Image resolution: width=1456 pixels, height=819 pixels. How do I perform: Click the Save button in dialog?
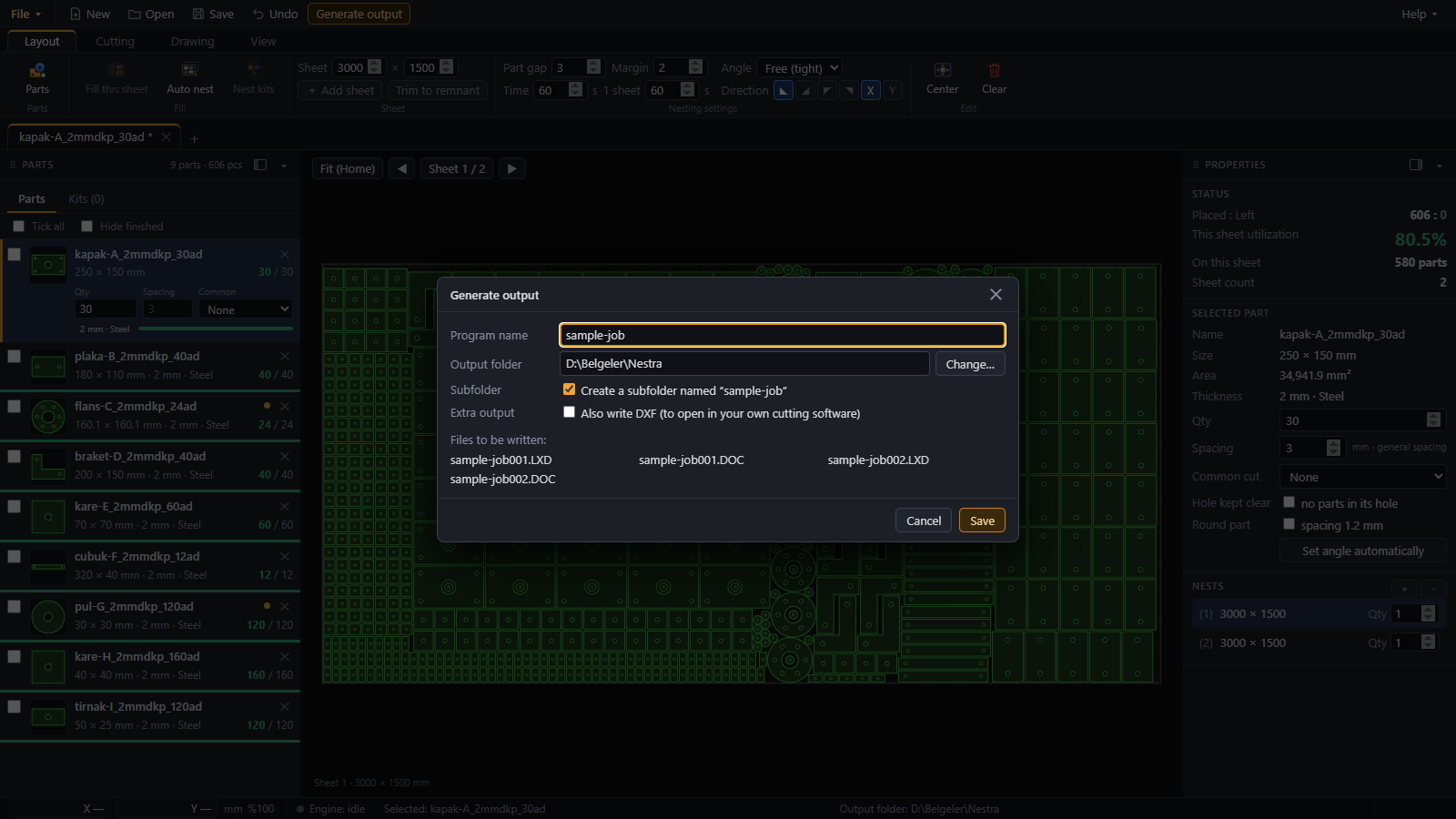[982, 521]
